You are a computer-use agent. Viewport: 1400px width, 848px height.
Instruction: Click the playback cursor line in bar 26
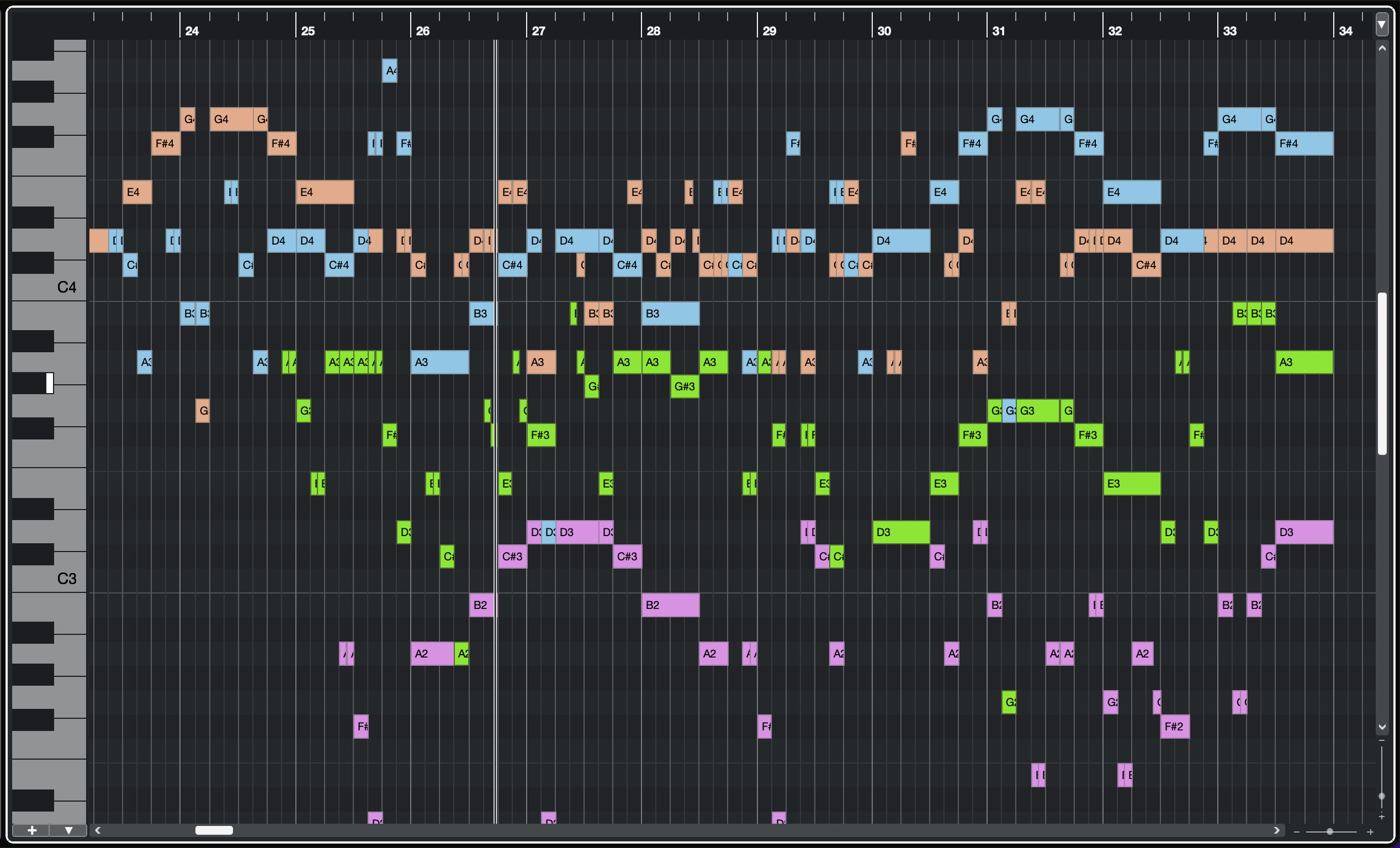click(x=495, y=432)
